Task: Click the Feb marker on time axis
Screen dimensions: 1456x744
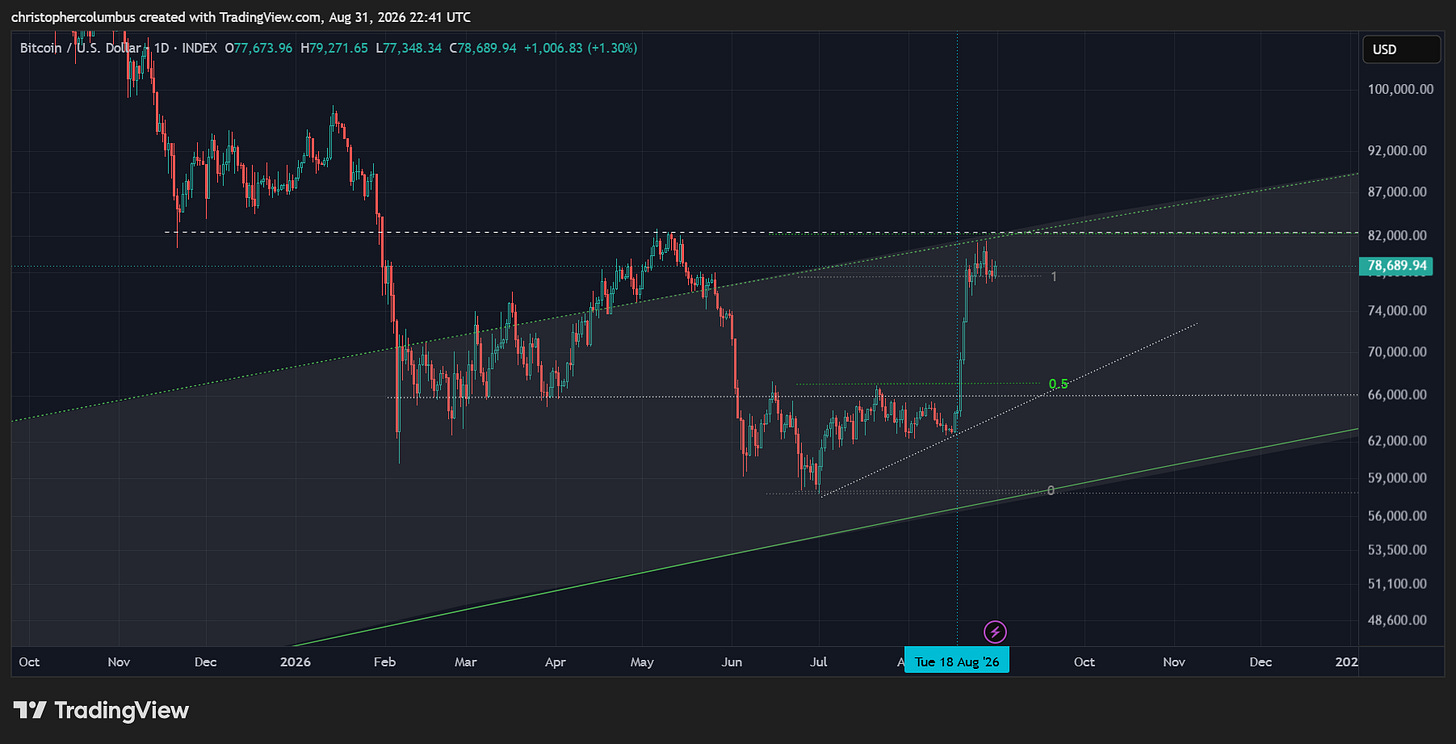Action: (384, 662)
